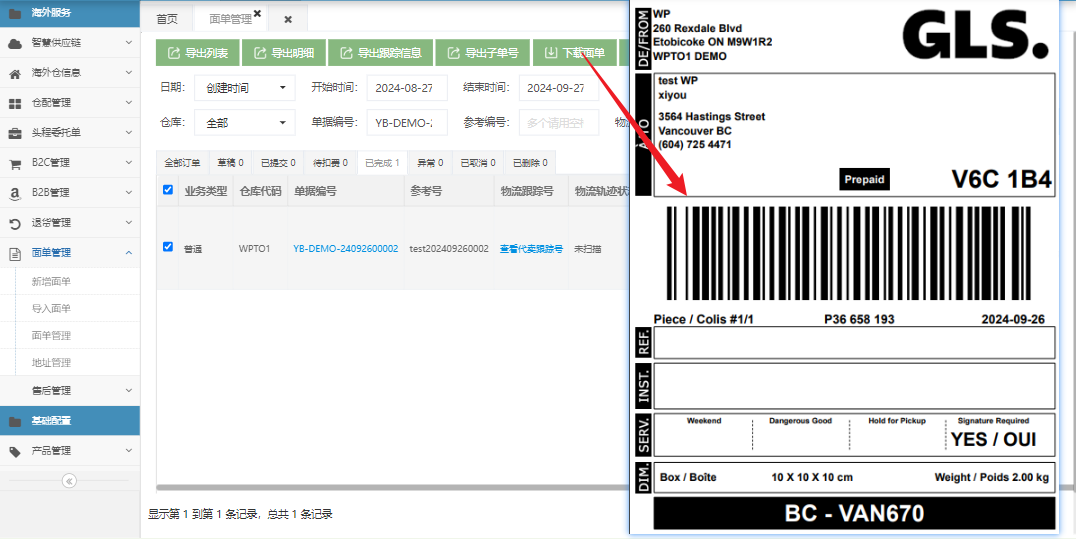This screenshot has height=539, width=1076.
Task: Expand 头程委托单 menu chevron
Action: 129,133
